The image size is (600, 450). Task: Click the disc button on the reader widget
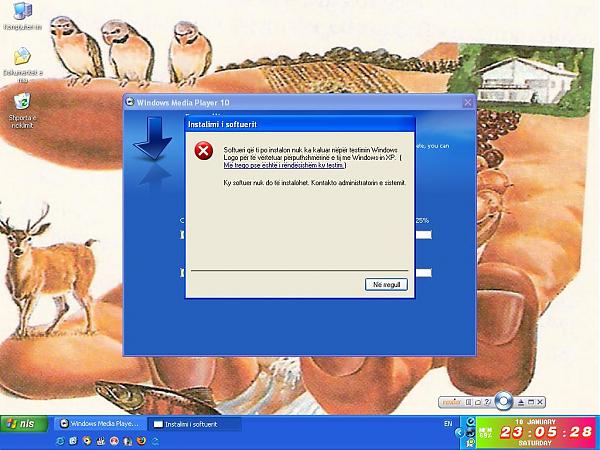point(504,401)
